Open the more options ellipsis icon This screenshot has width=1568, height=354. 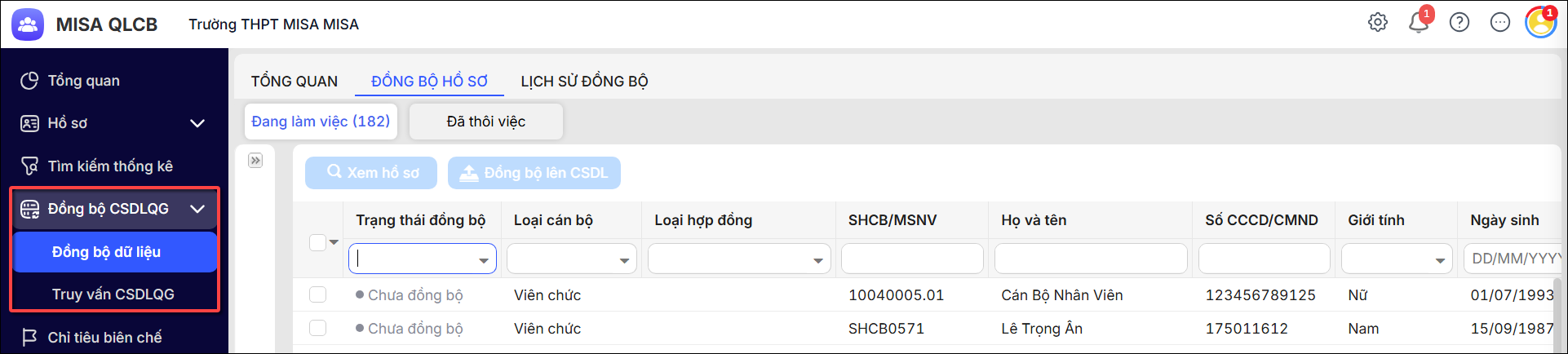[x=1500, y=23]
